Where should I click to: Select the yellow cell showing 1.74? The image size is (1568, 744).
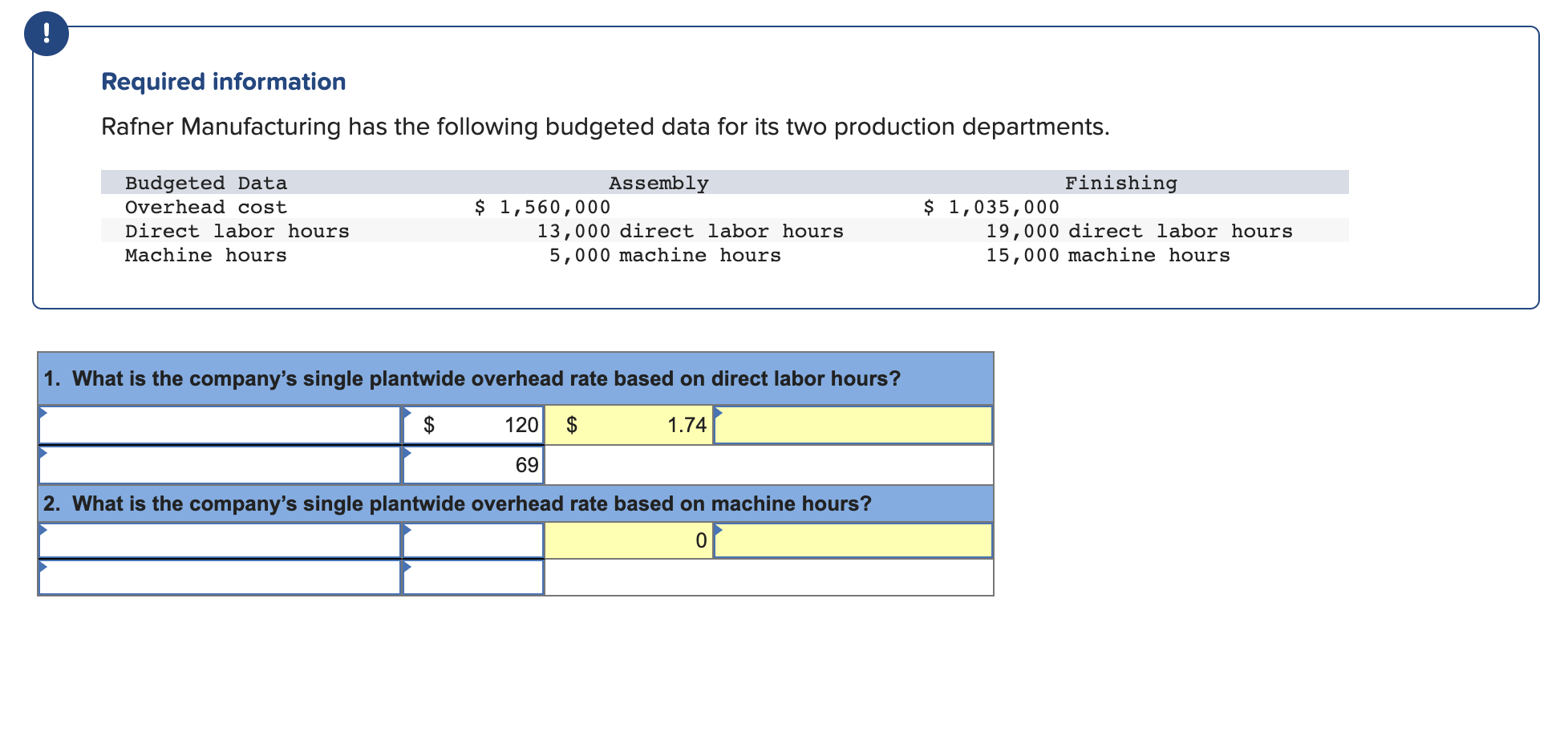point(629,425)
